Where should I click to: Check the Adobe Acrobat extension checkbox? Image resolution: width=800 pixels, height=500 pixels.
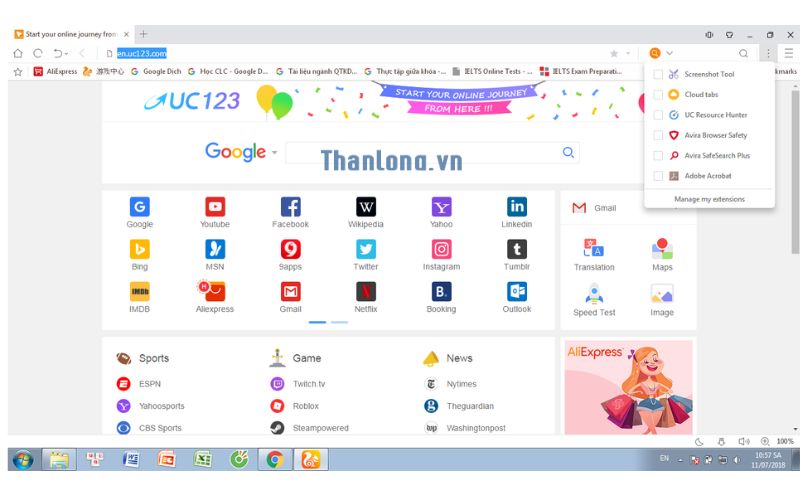[657, 176]
